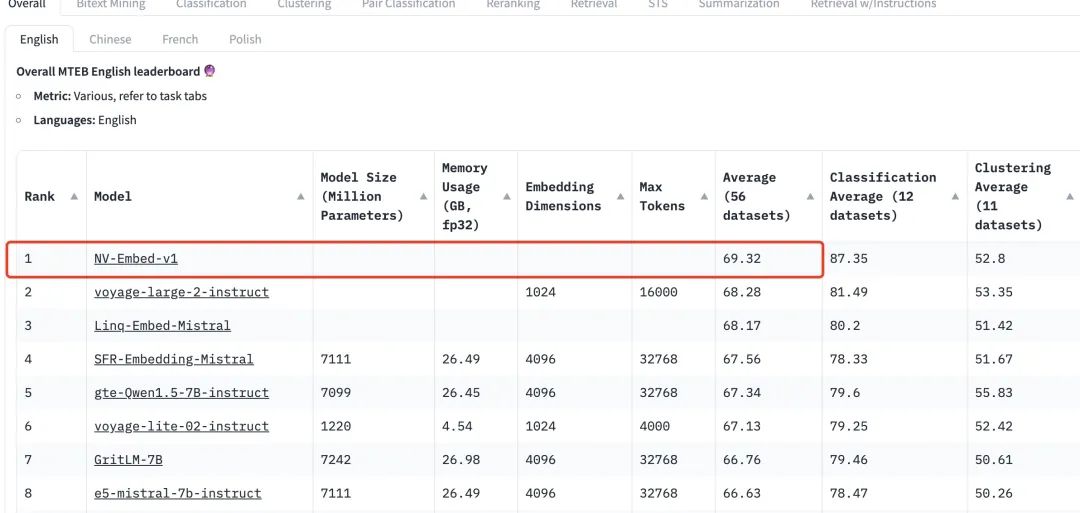Sort by Average (56 datasets) arrow
This screenshot has width=1080, height=513.
click(811, 196)
